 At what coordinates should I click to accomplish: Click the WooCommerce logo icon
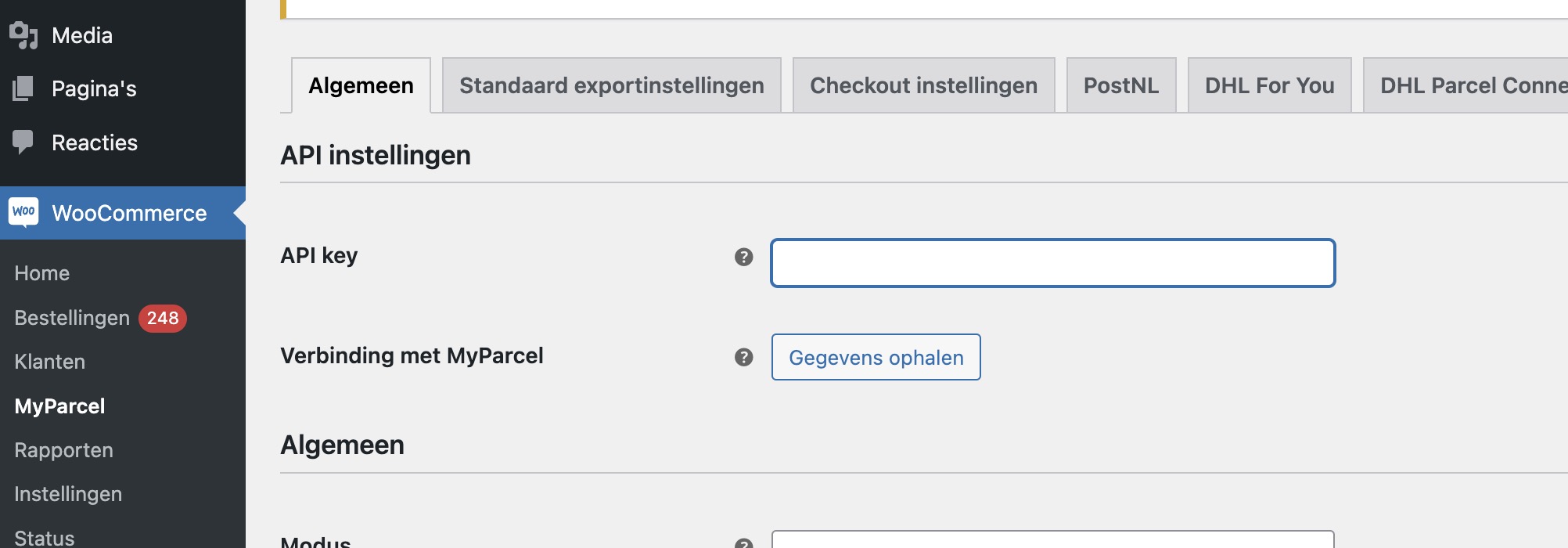(x=23, y=212)
